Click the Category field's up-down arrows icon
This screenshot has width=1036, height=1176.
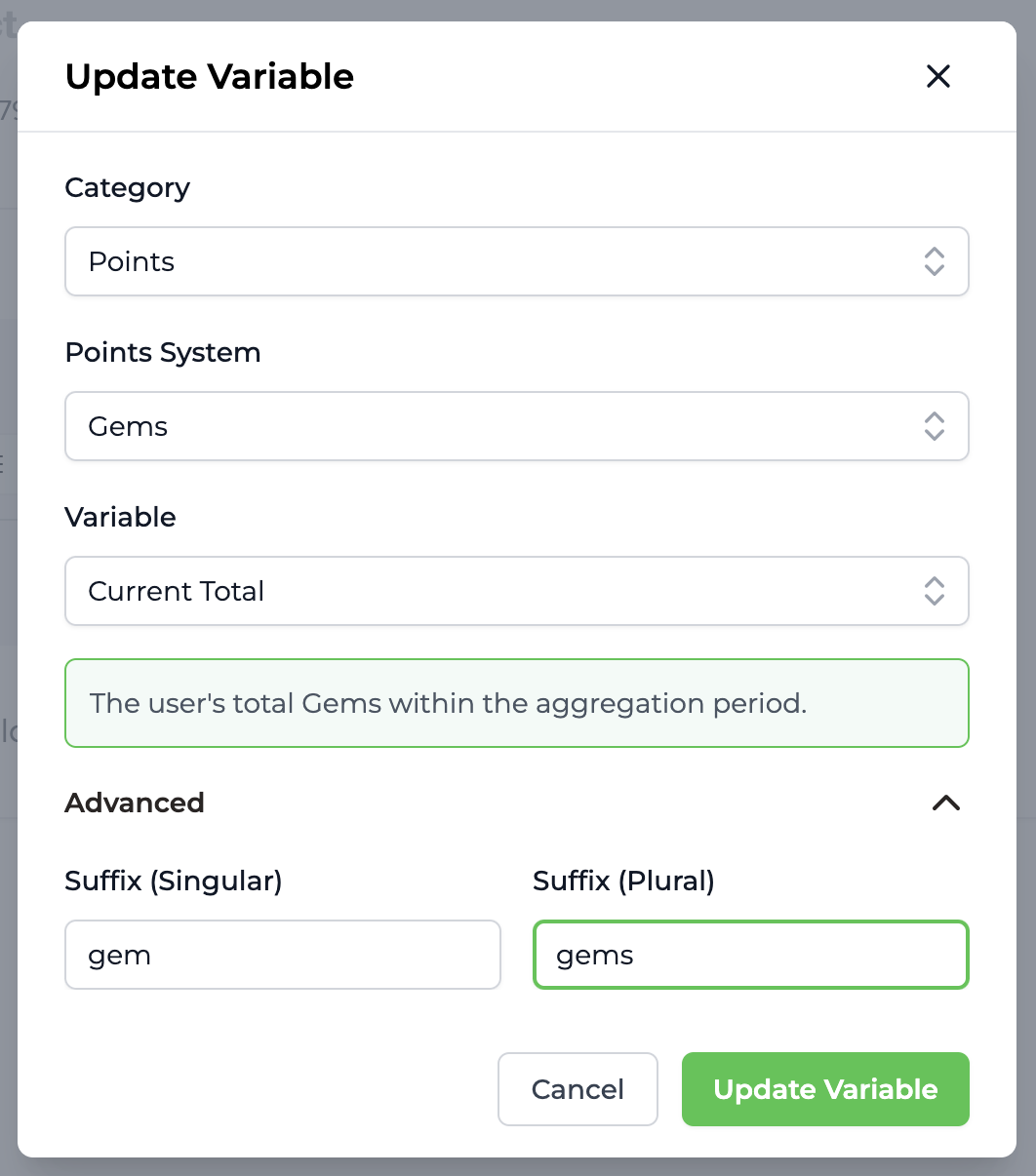[934, 261]
